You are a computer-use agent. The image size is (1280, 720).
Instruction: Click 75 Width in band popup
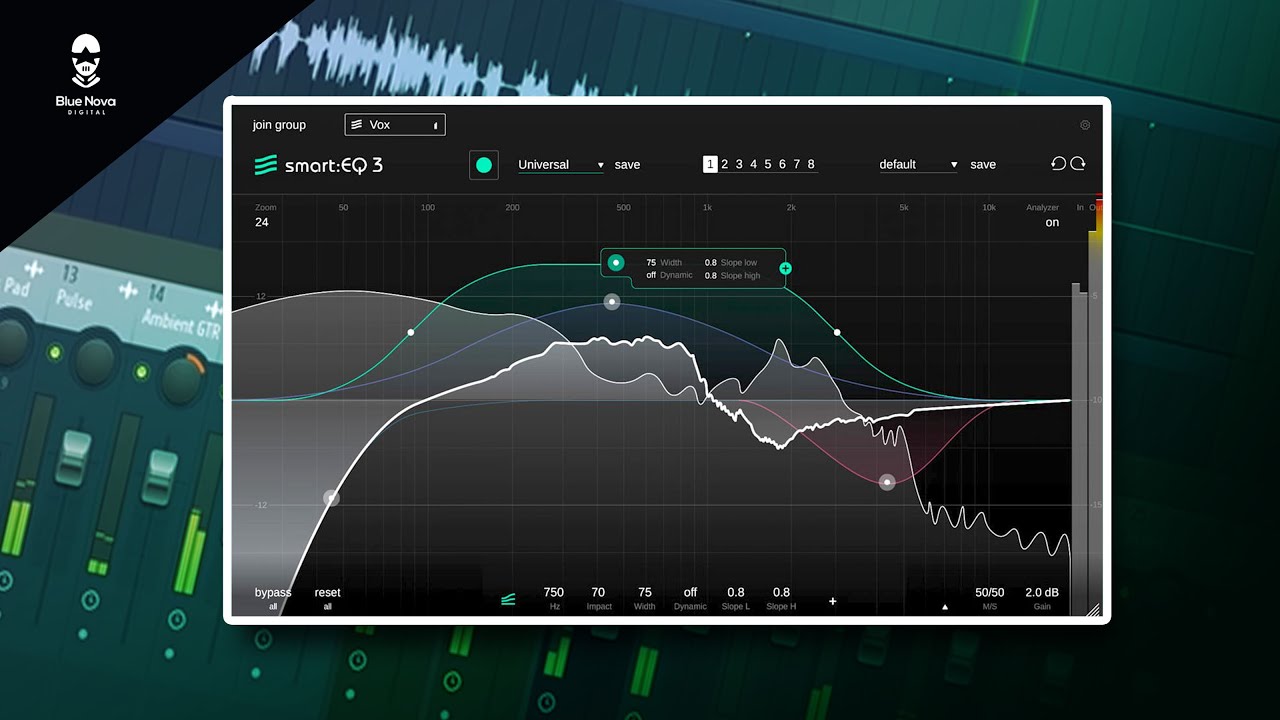(x=664, y=263)
